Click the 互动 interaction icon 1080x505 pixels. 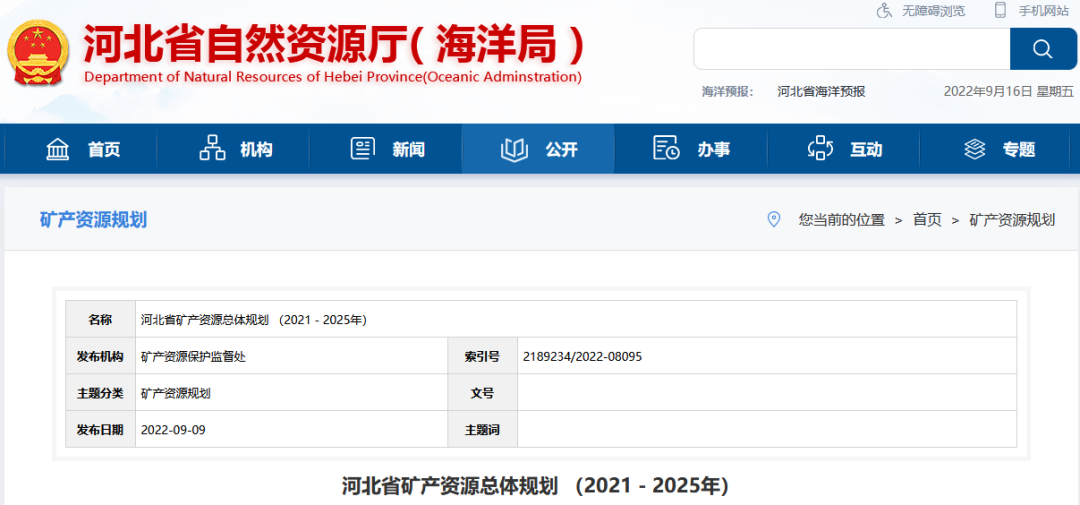coord(820,149)
